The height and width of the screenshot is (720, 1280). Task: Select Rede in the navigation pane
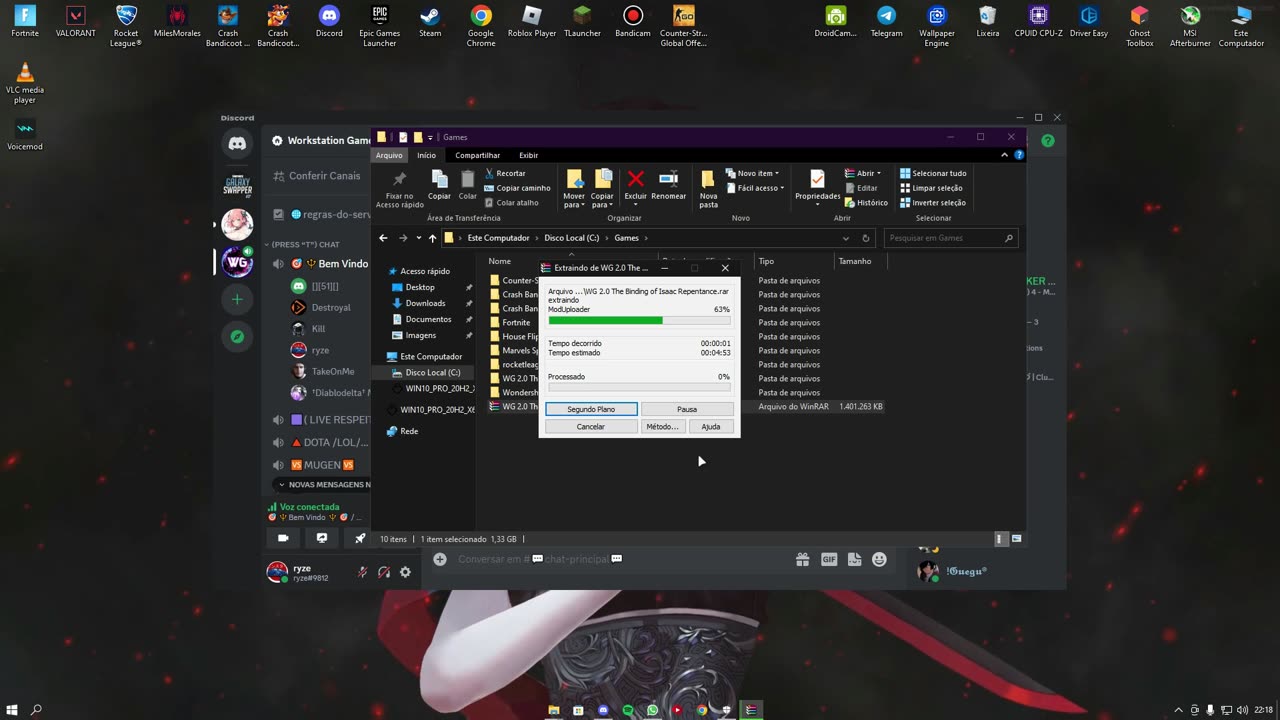tap(409, 431)
